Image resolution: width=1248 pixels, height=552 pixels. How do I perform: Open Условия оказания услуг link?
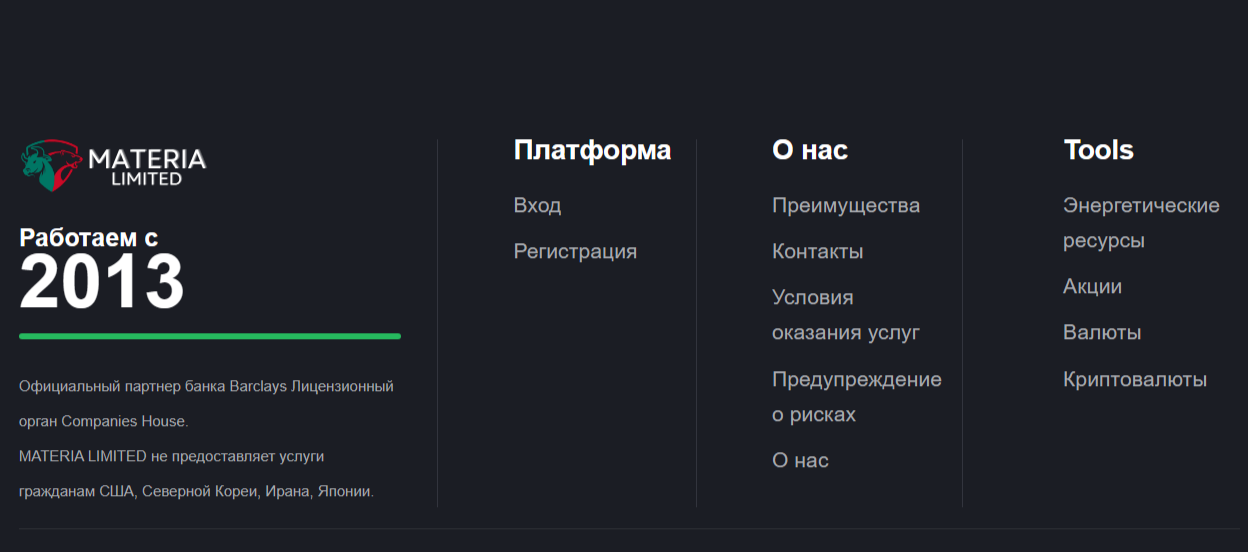tap(846, 315)
